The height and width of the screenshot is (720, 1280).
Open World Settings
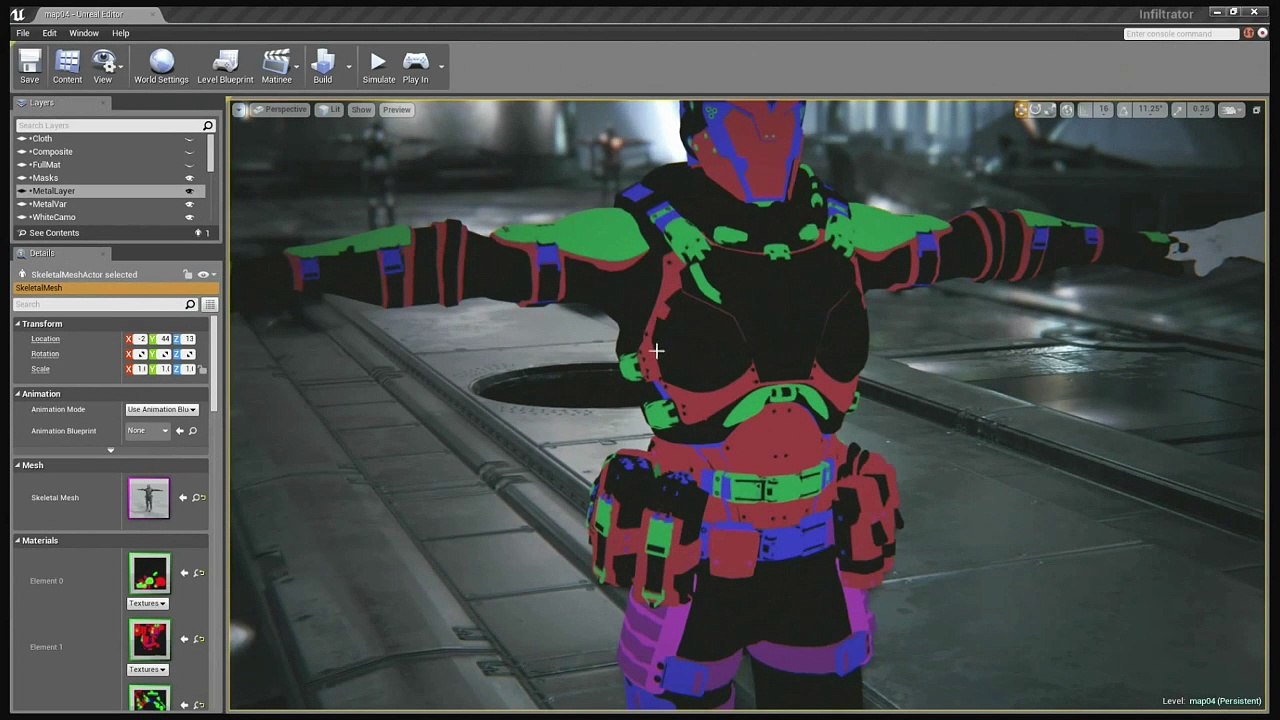(161, 67)
